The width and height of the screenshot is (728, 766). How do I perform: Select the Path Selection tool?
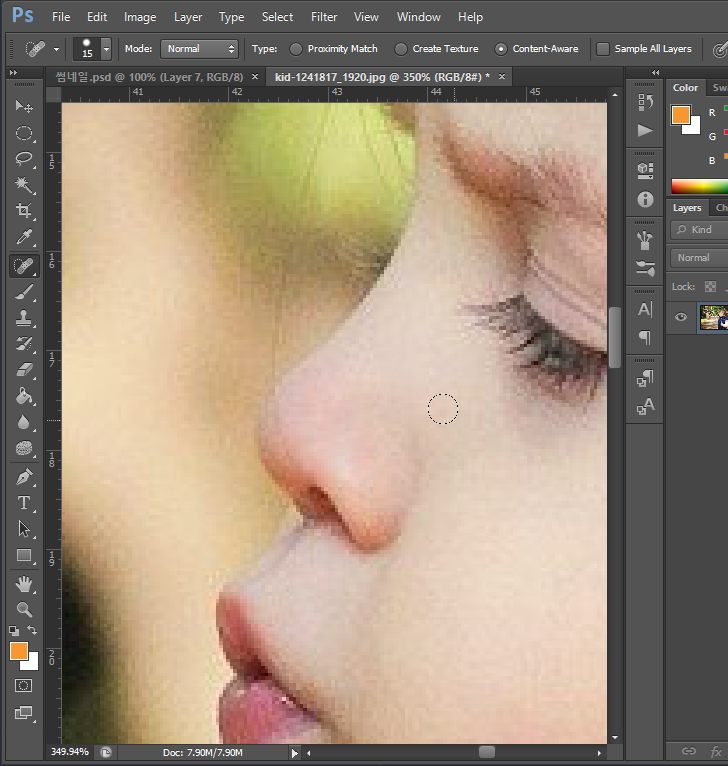[x=23, y=529]
